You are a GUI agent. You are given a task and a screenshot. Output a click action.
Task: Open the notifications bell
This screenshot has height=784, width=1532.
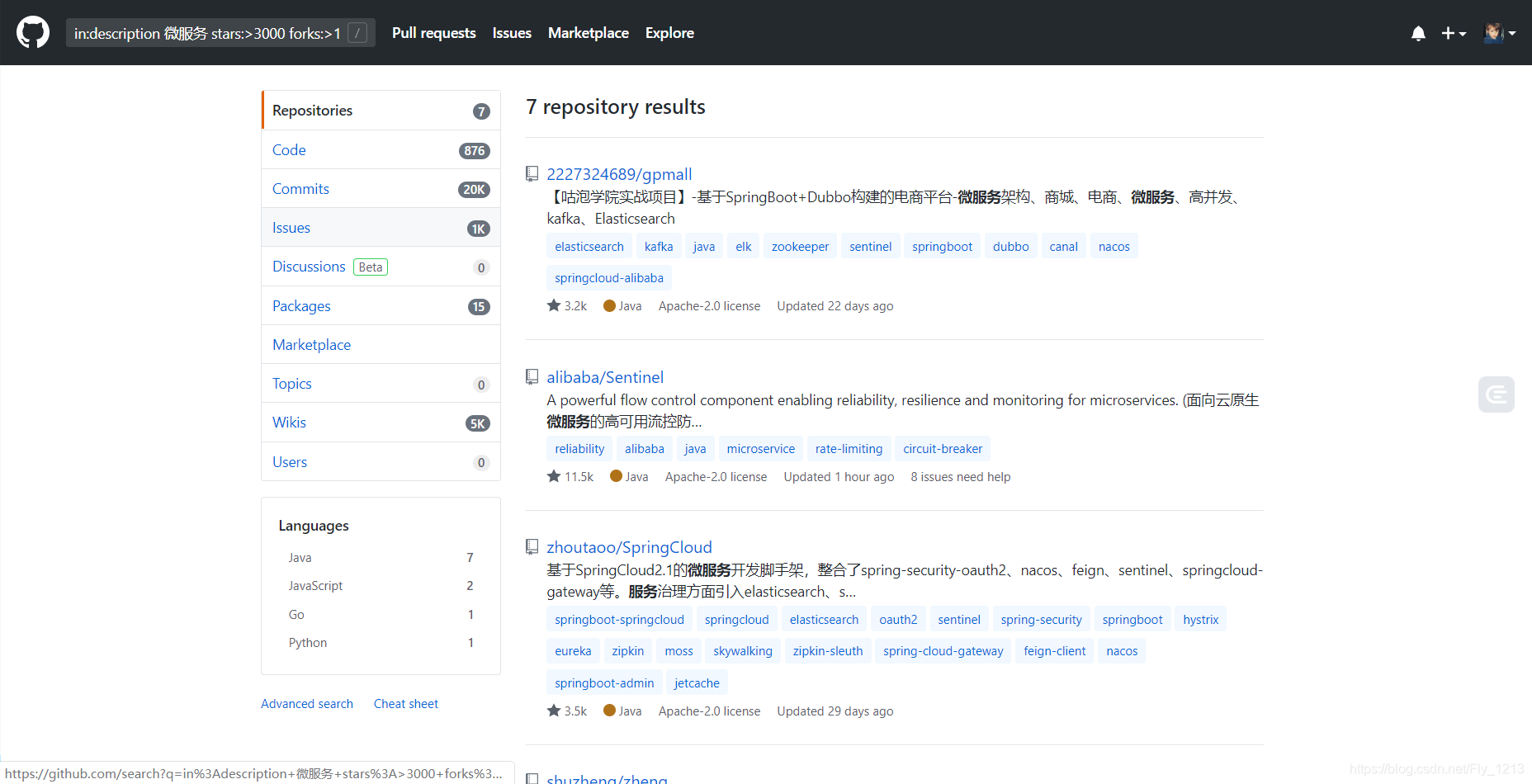pyautogui.click(x=1418, y=33)
